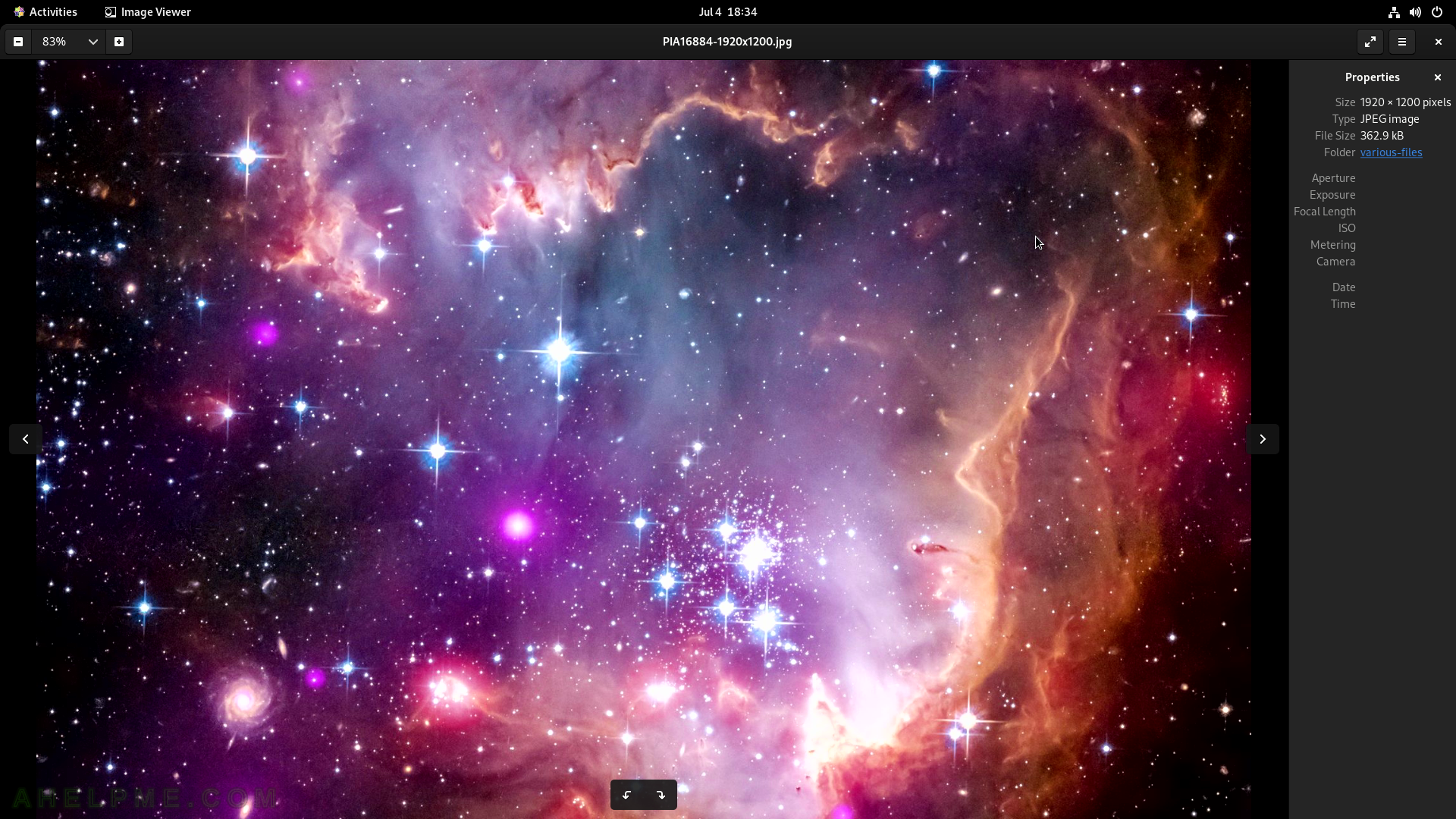Image resolution: width=1456 pixels, height=819 pixels.
Task: Click the ISO label
Action: point(1347,228)
